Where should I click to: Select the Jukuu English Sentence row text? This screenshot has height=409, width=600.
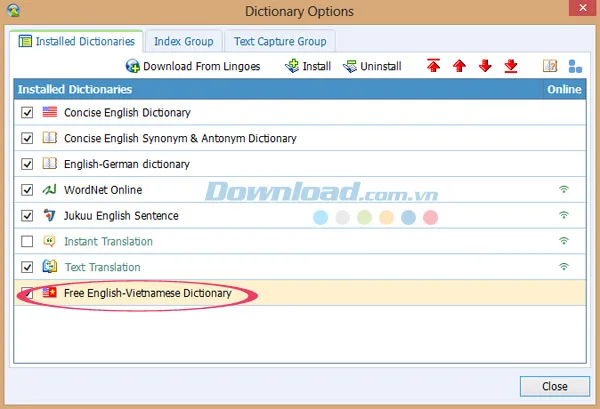point(121,216)
